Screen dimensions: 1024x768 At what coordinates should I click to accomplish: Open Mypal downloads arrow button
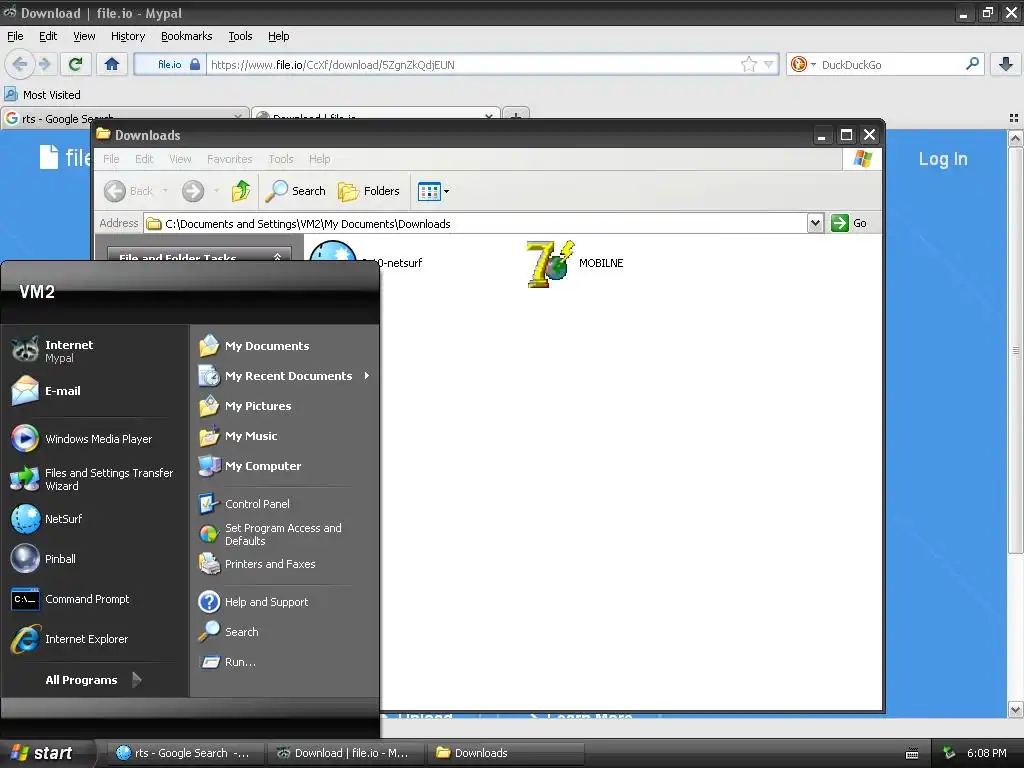pyautogui.click(x=1006, y=64)
